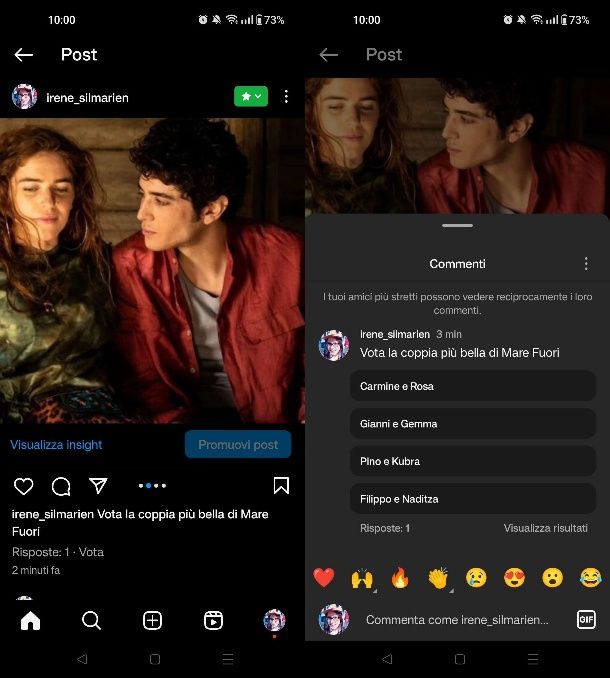The width and height of the screenshot is (610, 678).
Task: Tap the Promuovi post button
Action: click(x=238, y=444)
